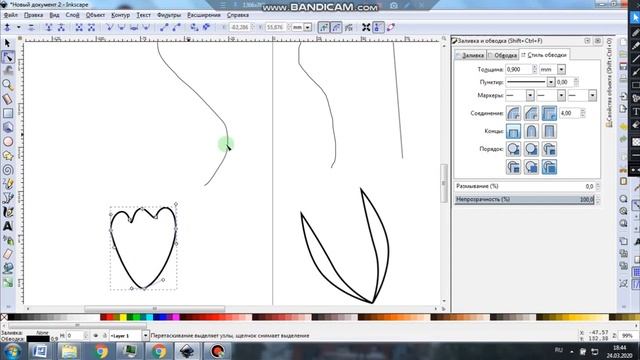Click Make nodes smooth icon
The width and height of the screenshot is (640, 360).
tap(122, 27)
